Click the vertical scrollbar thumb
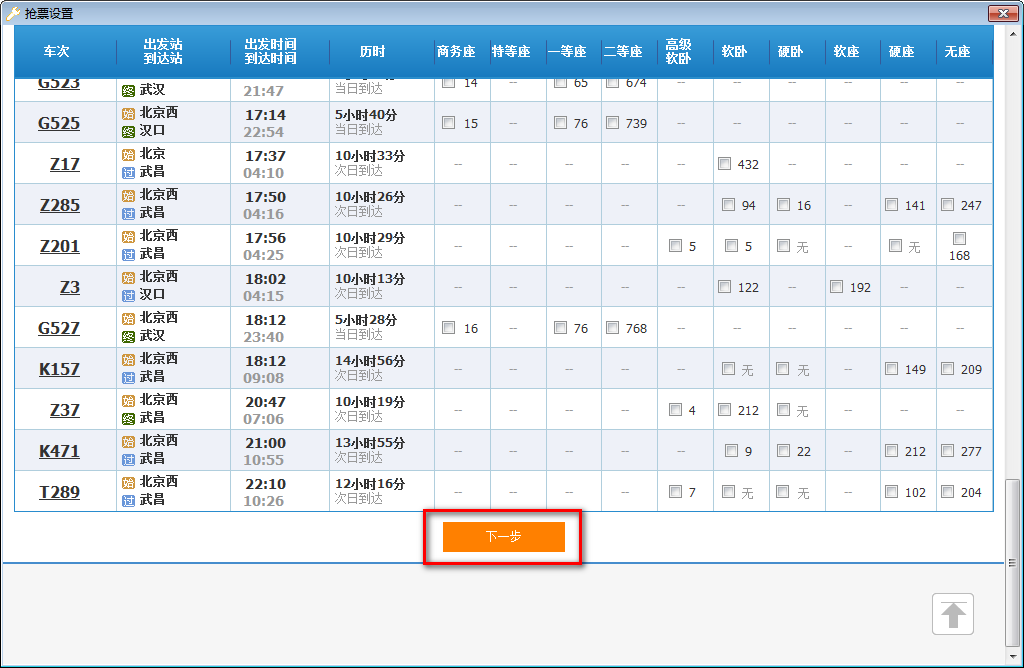The width and height of the screenshot is (1024, 668). (1012, 562)
